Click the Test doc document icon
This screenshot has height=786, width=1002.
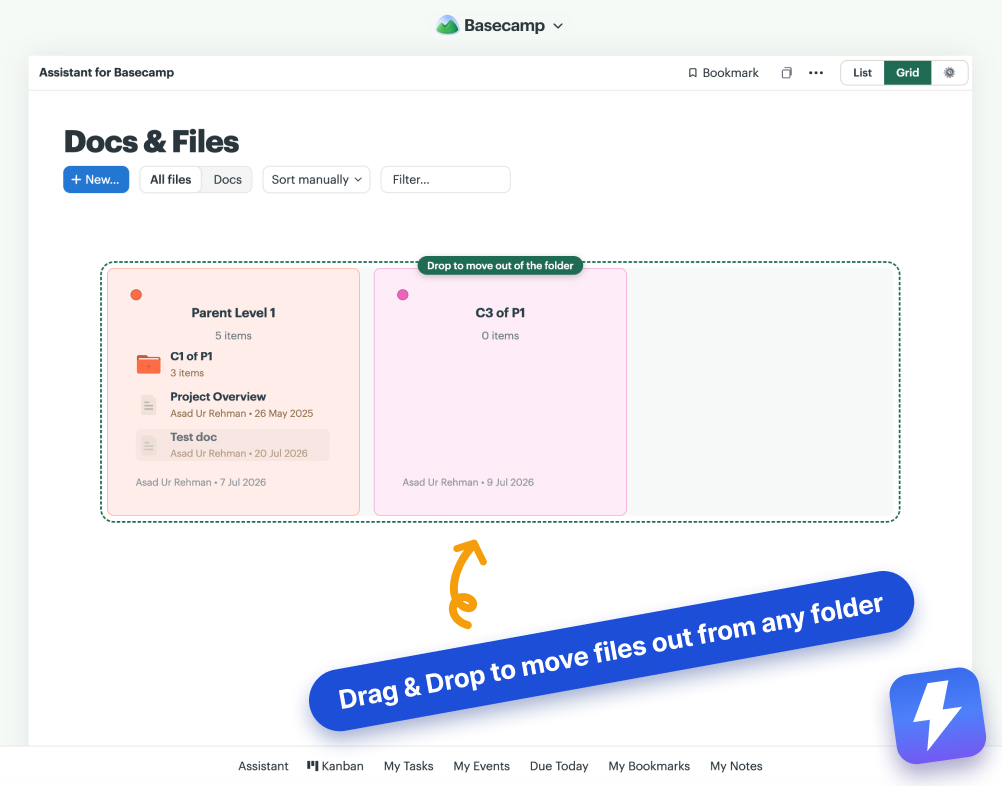(148, 445)
